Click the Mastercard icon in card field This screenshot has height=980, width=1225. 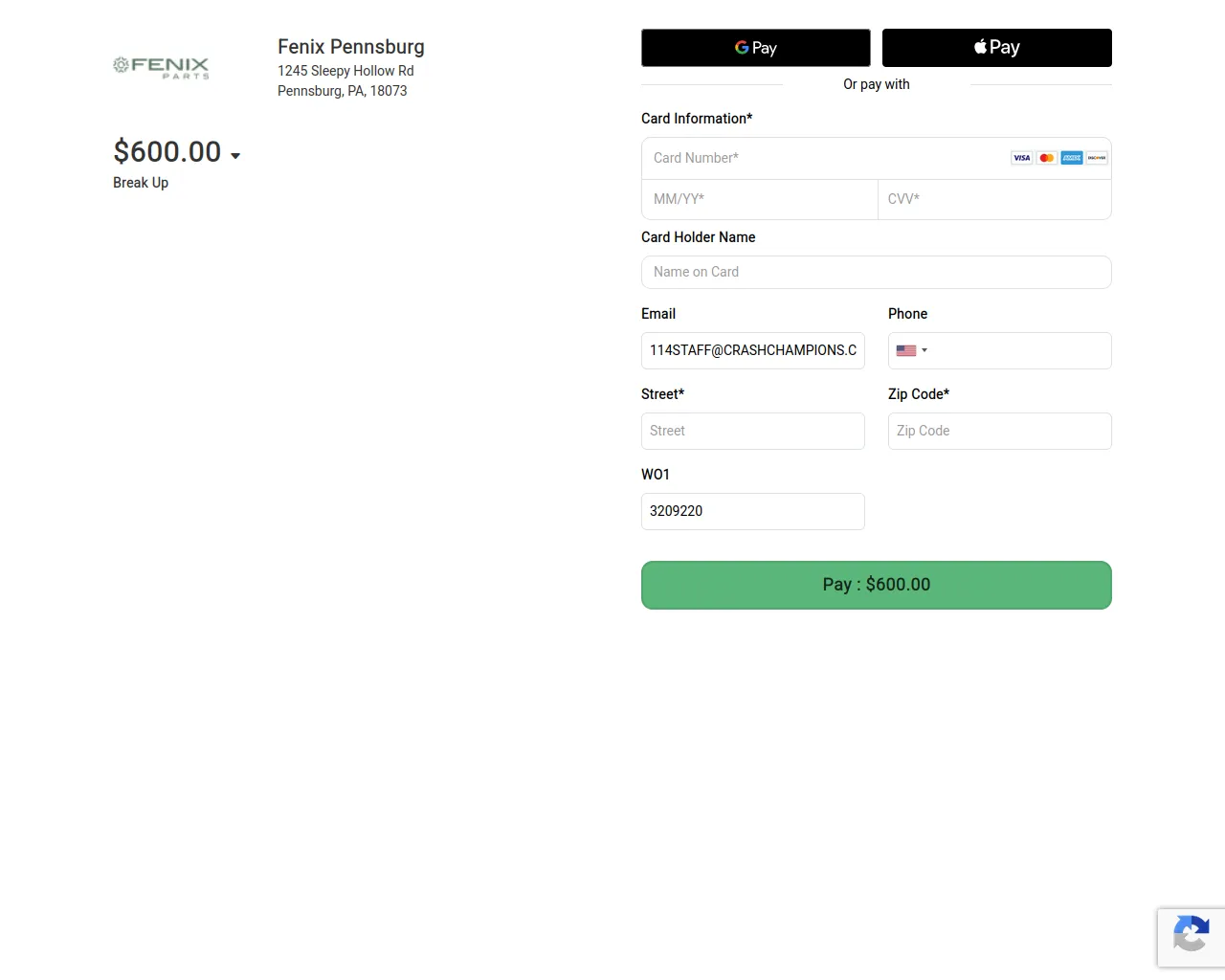pyautogui.click(x=1046, y=157)
